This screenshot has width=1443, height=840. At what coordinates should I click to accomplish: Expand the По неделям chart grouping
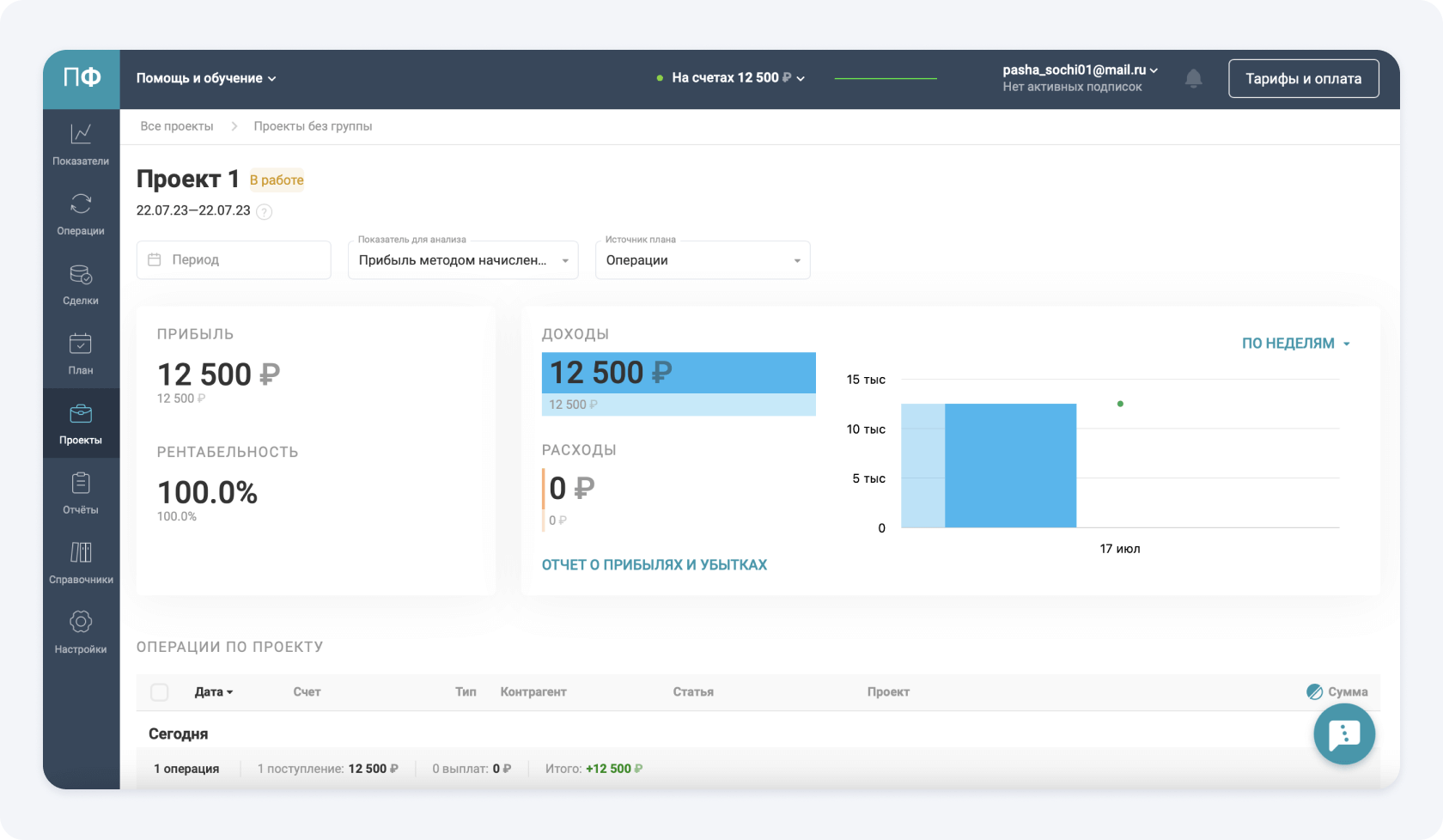tap(1295, 344)
